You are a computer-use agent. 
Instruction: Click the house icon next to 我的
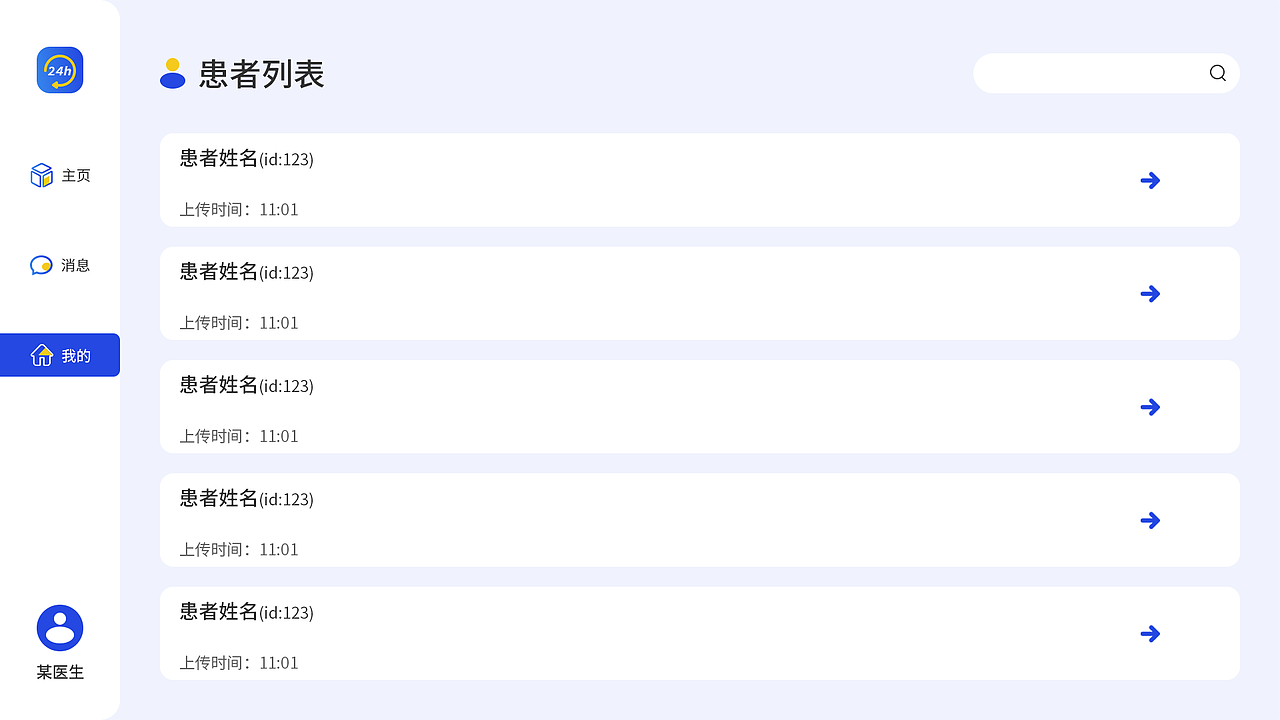coord(42,354)
